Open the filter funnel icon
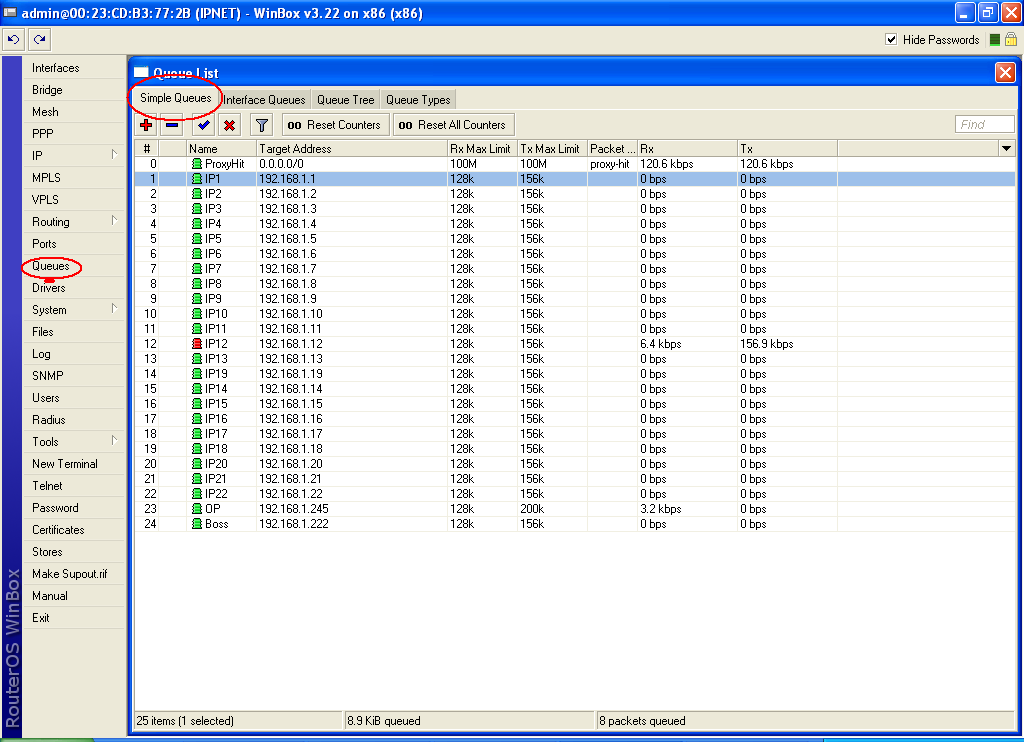The image size is (1024, 742). coord(262,125)
